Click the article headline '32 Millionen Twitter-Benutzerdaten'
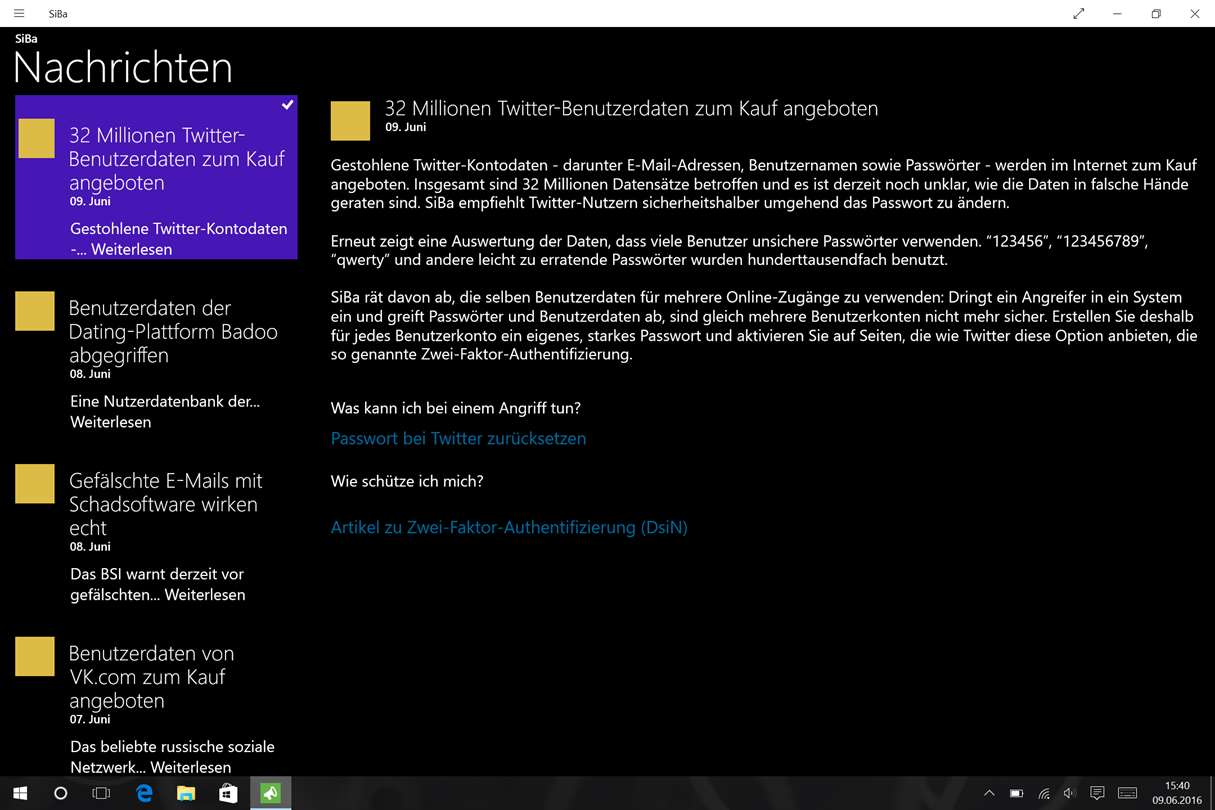The image size is (1215, 810). pos(631,108)
